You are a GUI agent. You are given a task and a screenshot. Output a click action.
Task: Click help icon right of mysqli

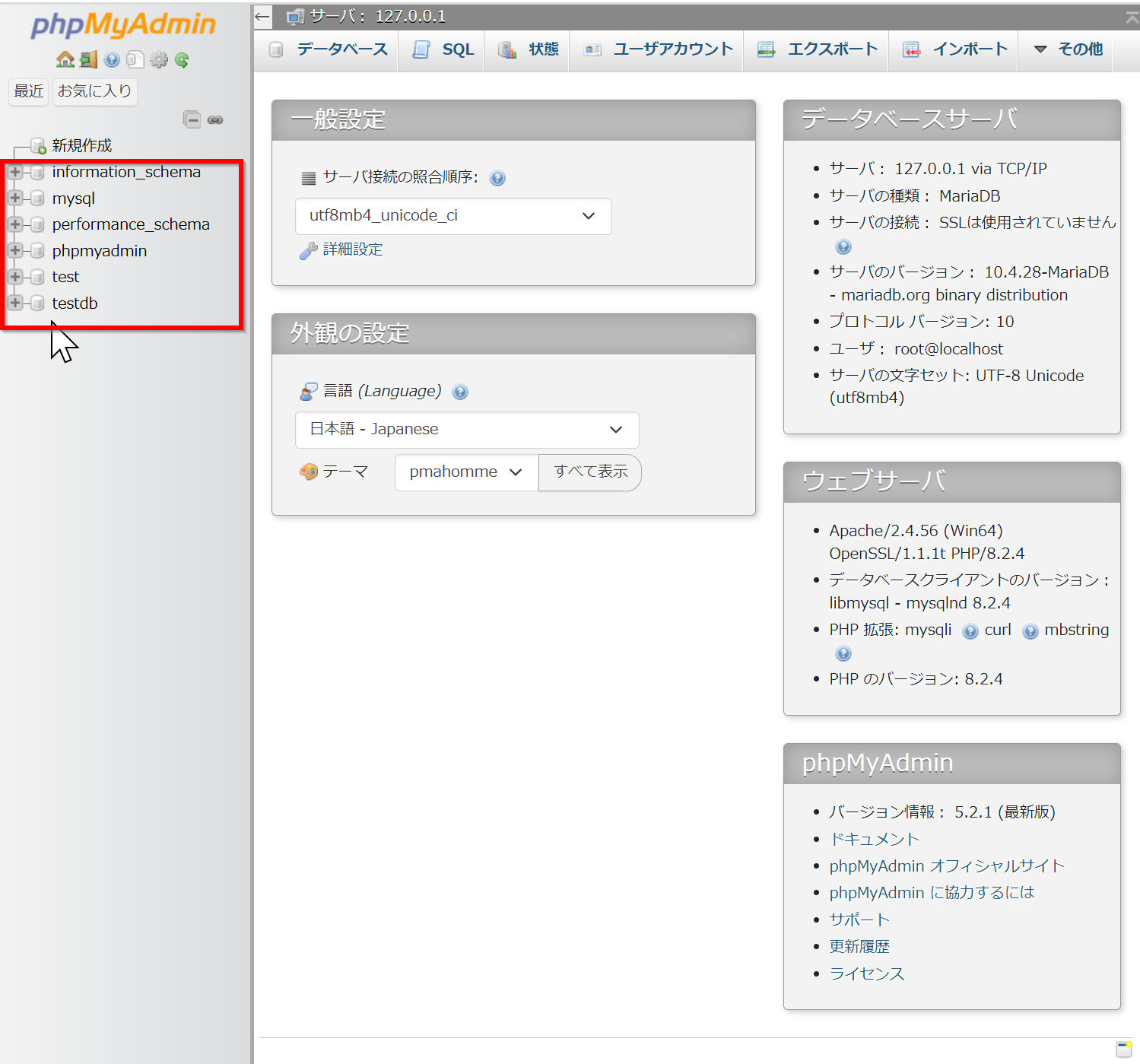click(x=970, y=631)
